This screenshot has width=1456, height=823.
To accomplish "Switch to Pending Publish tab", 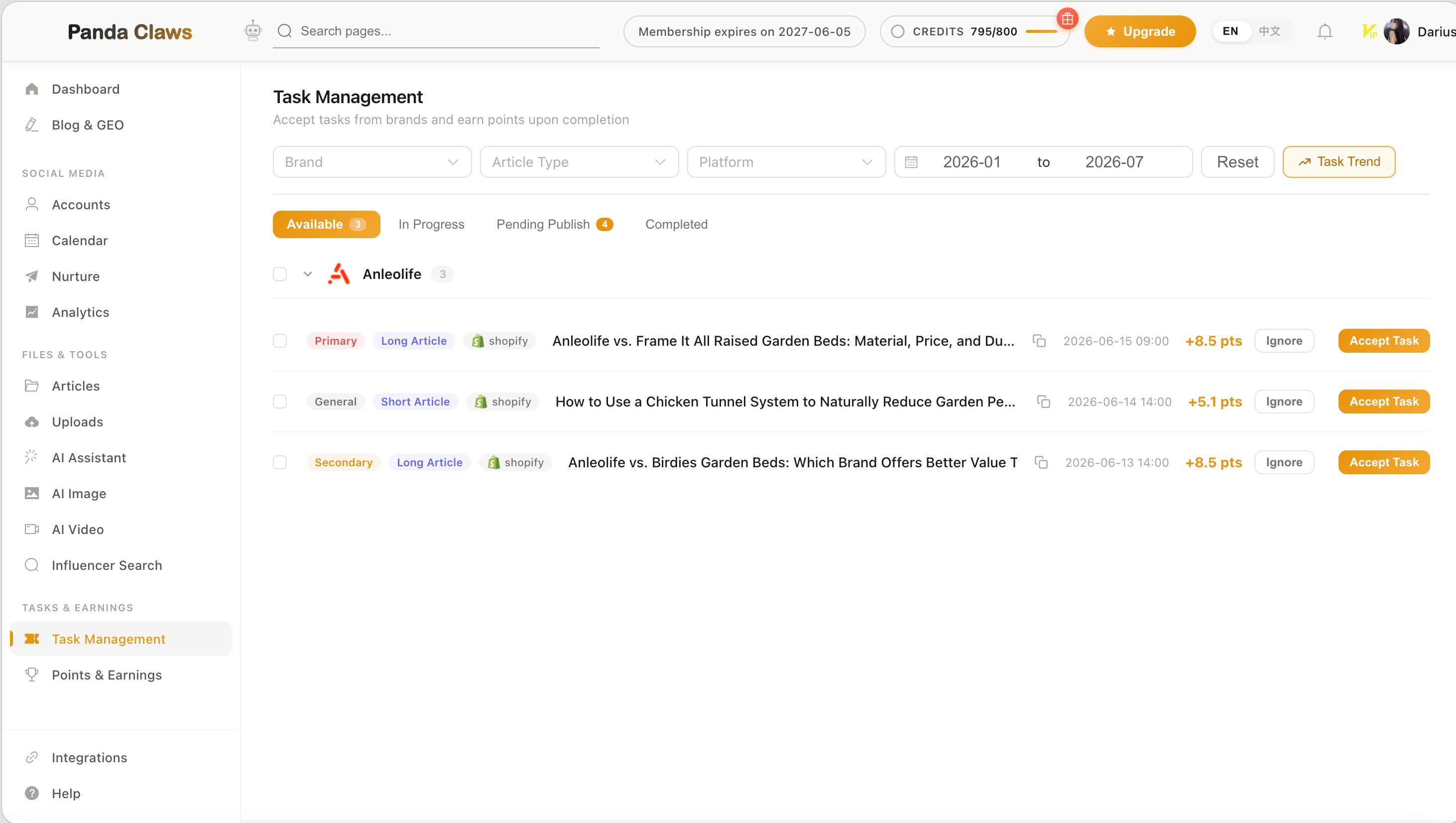I will (x=555, y=225).
